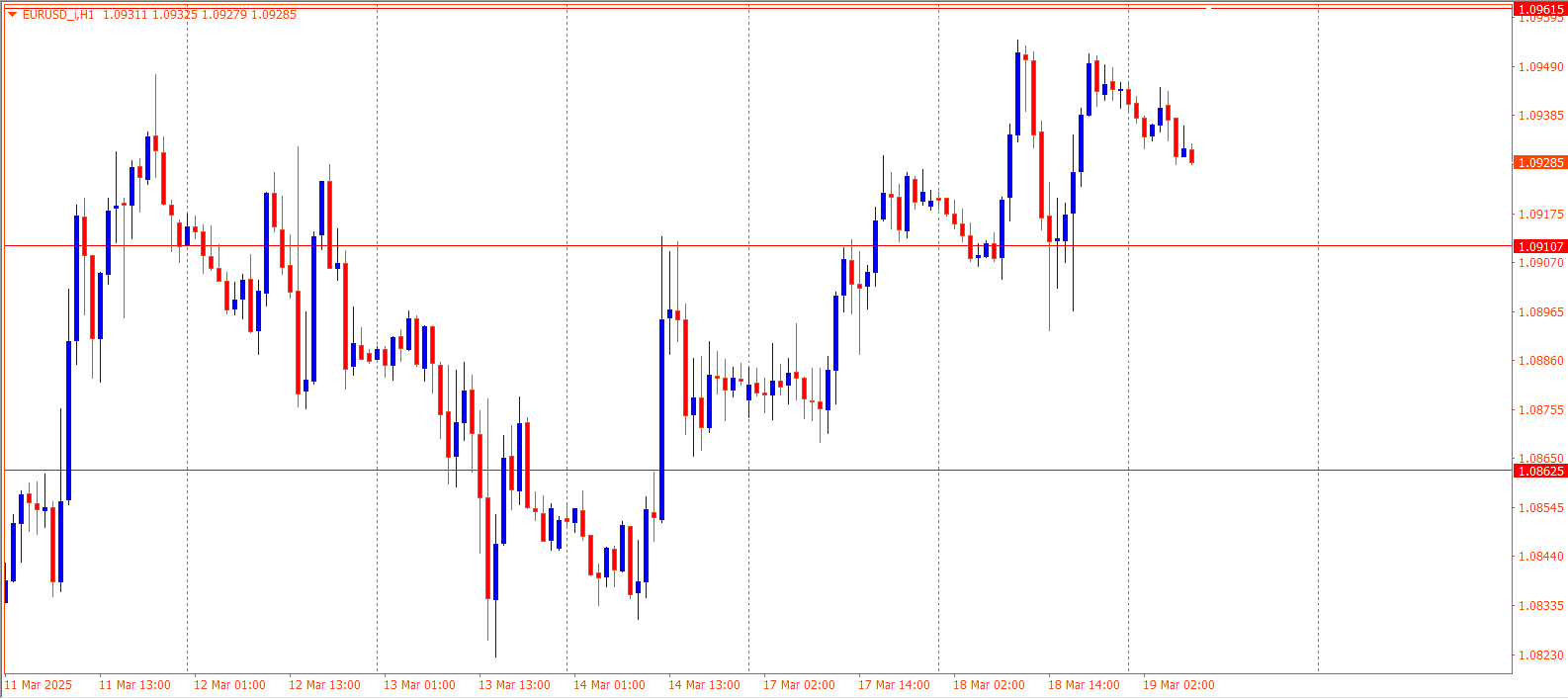Click the 1.08335 price scale label
The image size is (1568, 699).
click(x=1541, y=606)
